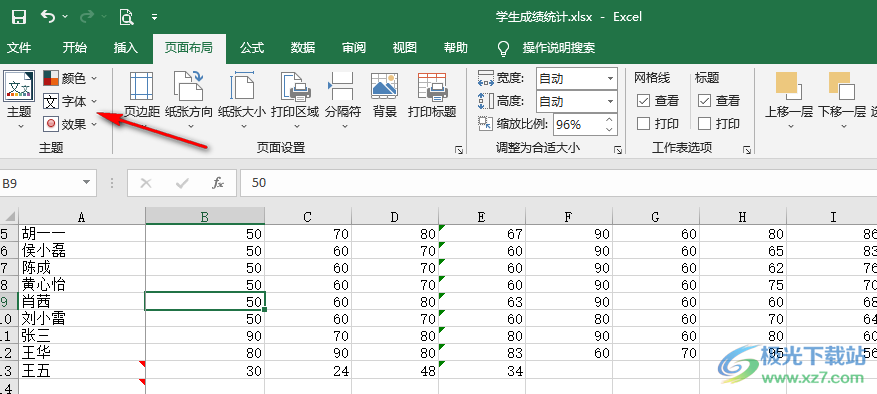
Task: Open theme Colors (颜色) menu
Action: (x=70, y=78)
